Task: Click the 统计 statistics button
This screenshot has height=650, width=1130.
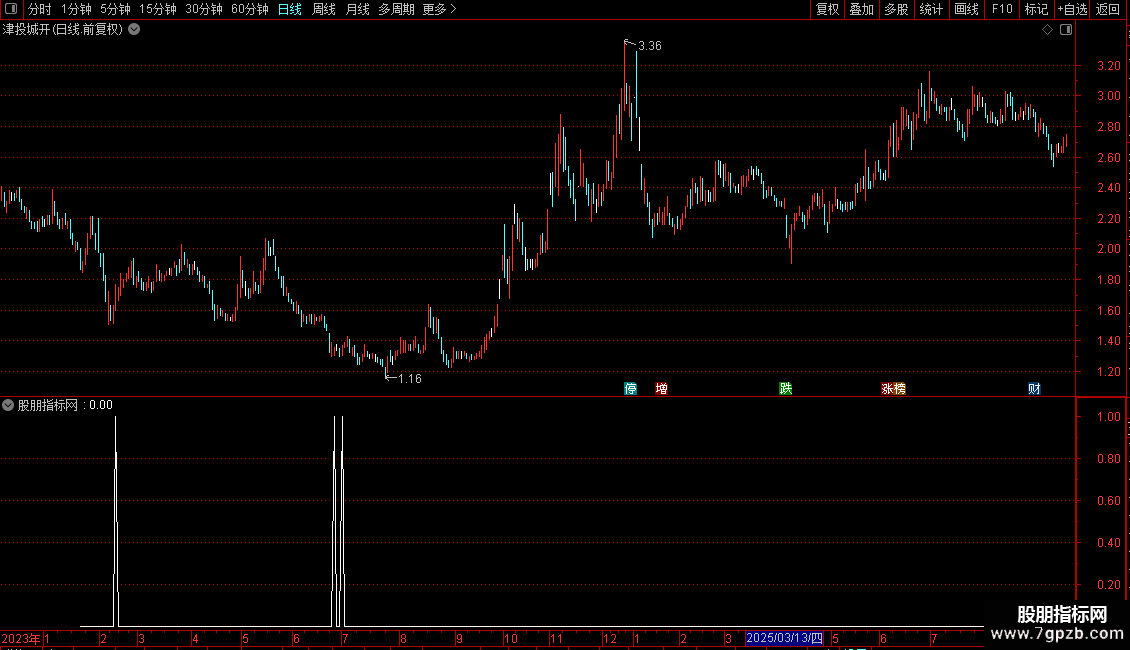Action: tap(931, 9)
